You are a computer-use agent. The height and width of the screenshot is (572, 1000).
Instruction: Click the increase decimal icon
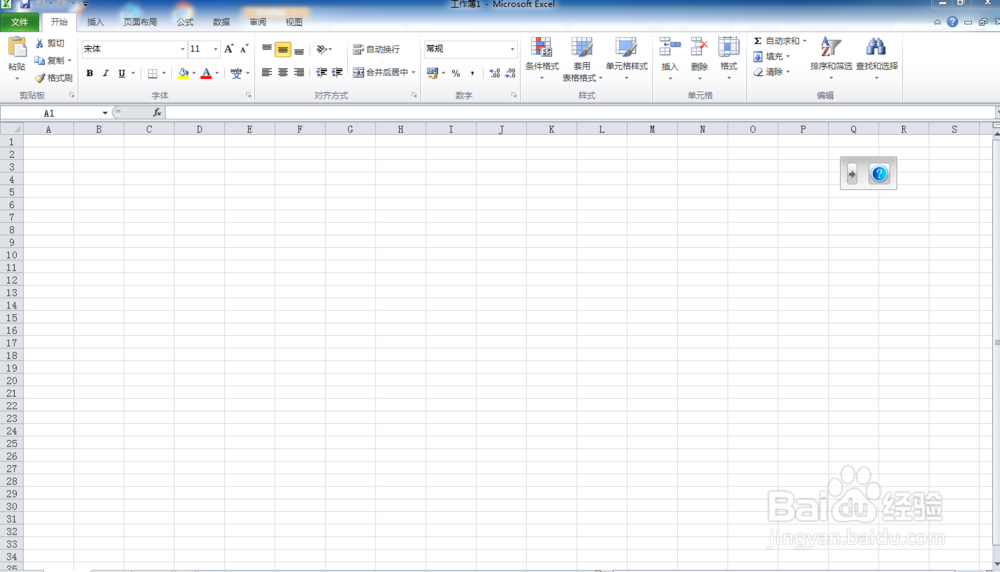tap(494, 73)
